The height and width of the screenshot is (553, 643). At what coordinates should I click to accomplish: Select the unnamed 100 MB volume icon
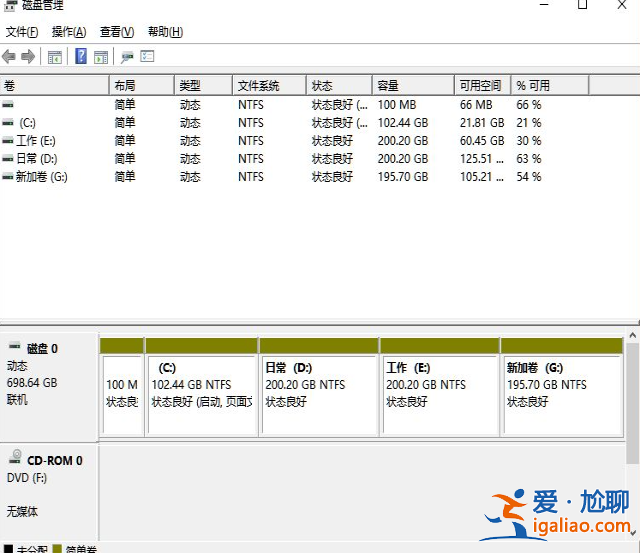click(x=8, y=105)
